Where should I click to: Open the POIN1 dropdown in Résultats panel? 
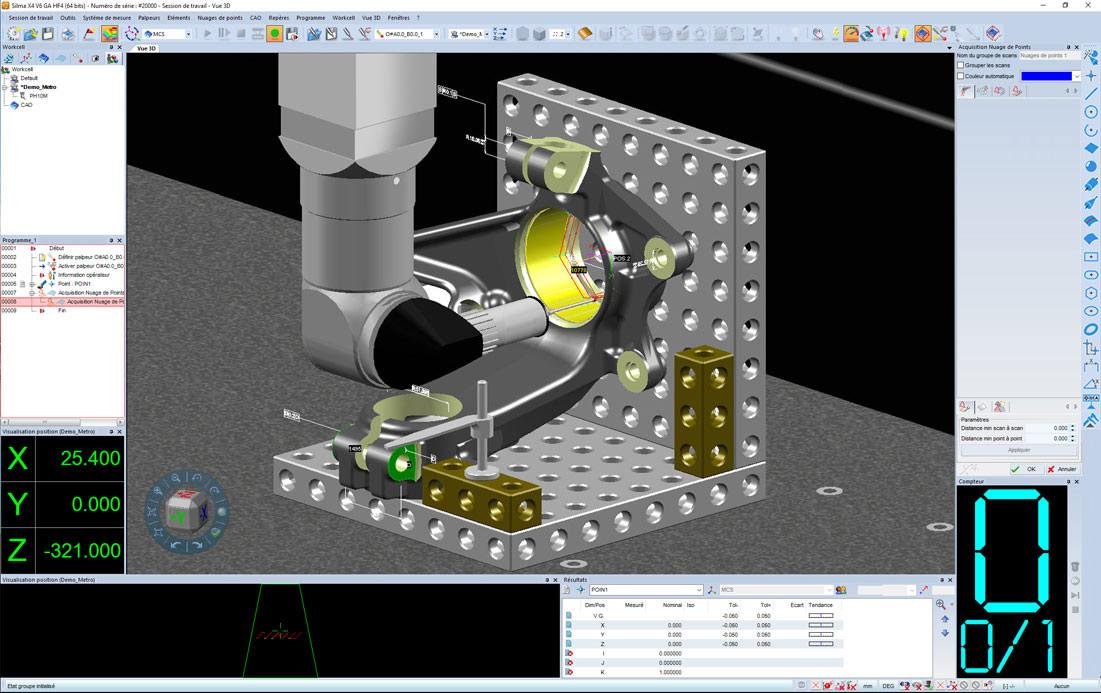(646, 590)
